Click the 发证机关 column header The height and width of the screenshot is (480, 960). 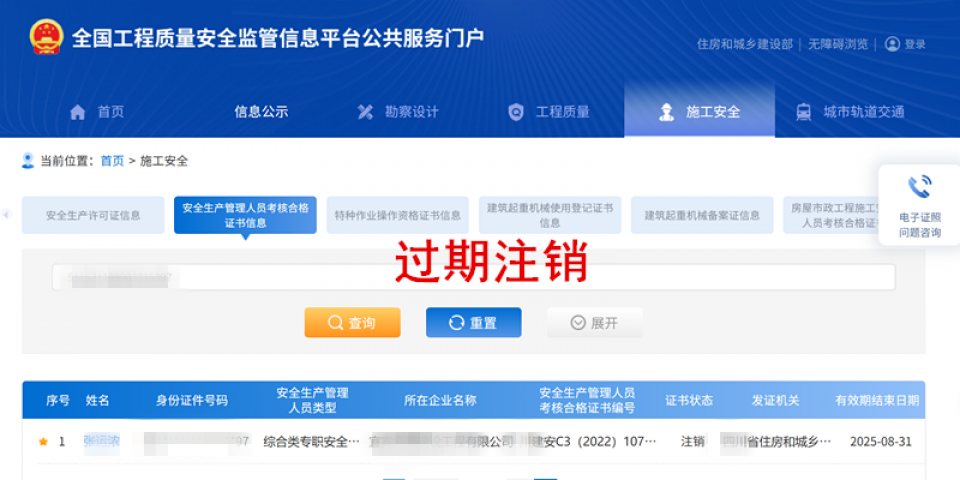(776, 400)
